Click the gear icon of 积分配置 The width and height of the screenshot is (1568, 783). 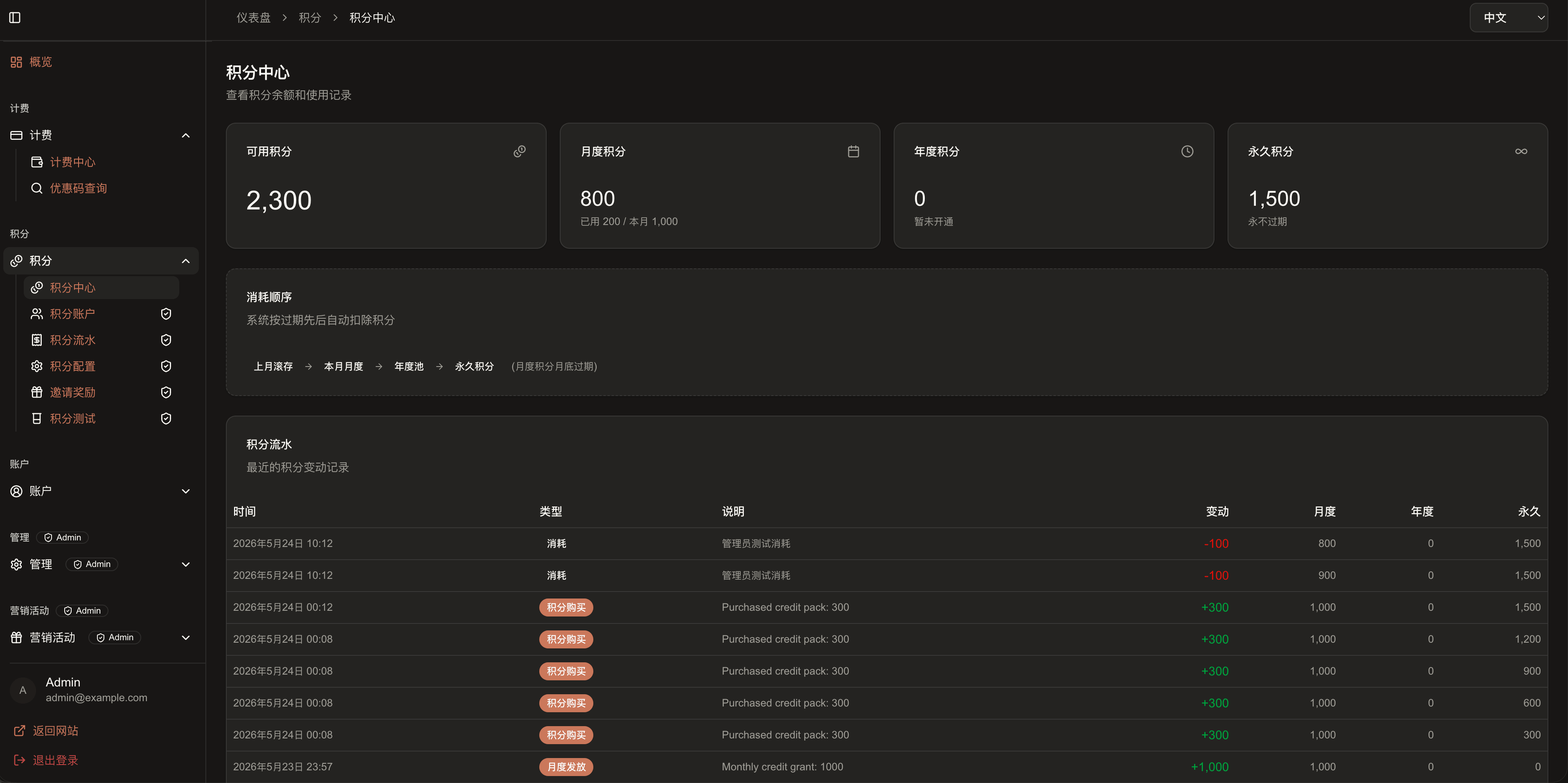pos(36,366)
